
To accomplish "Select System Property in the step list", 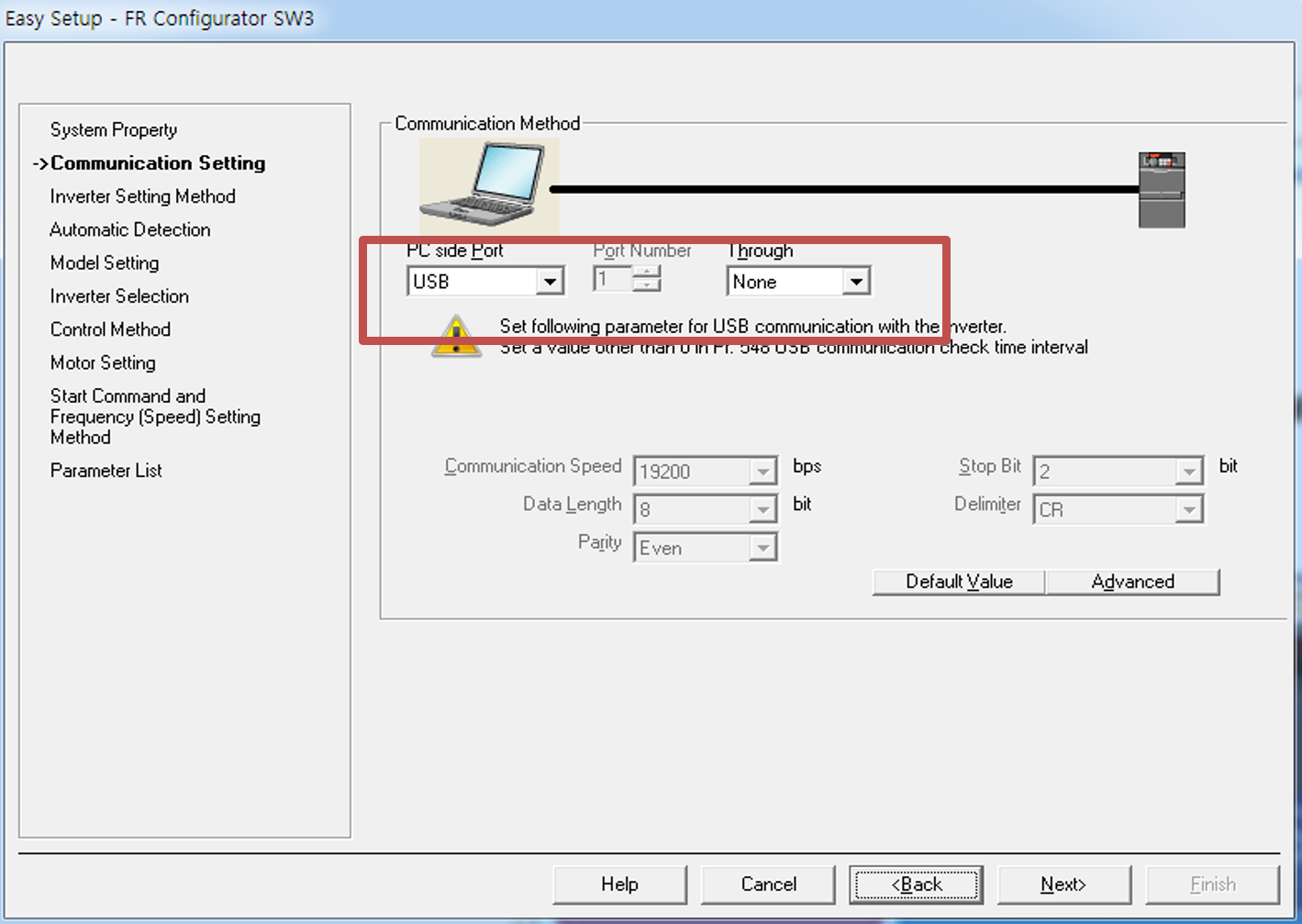I will 114,129.
